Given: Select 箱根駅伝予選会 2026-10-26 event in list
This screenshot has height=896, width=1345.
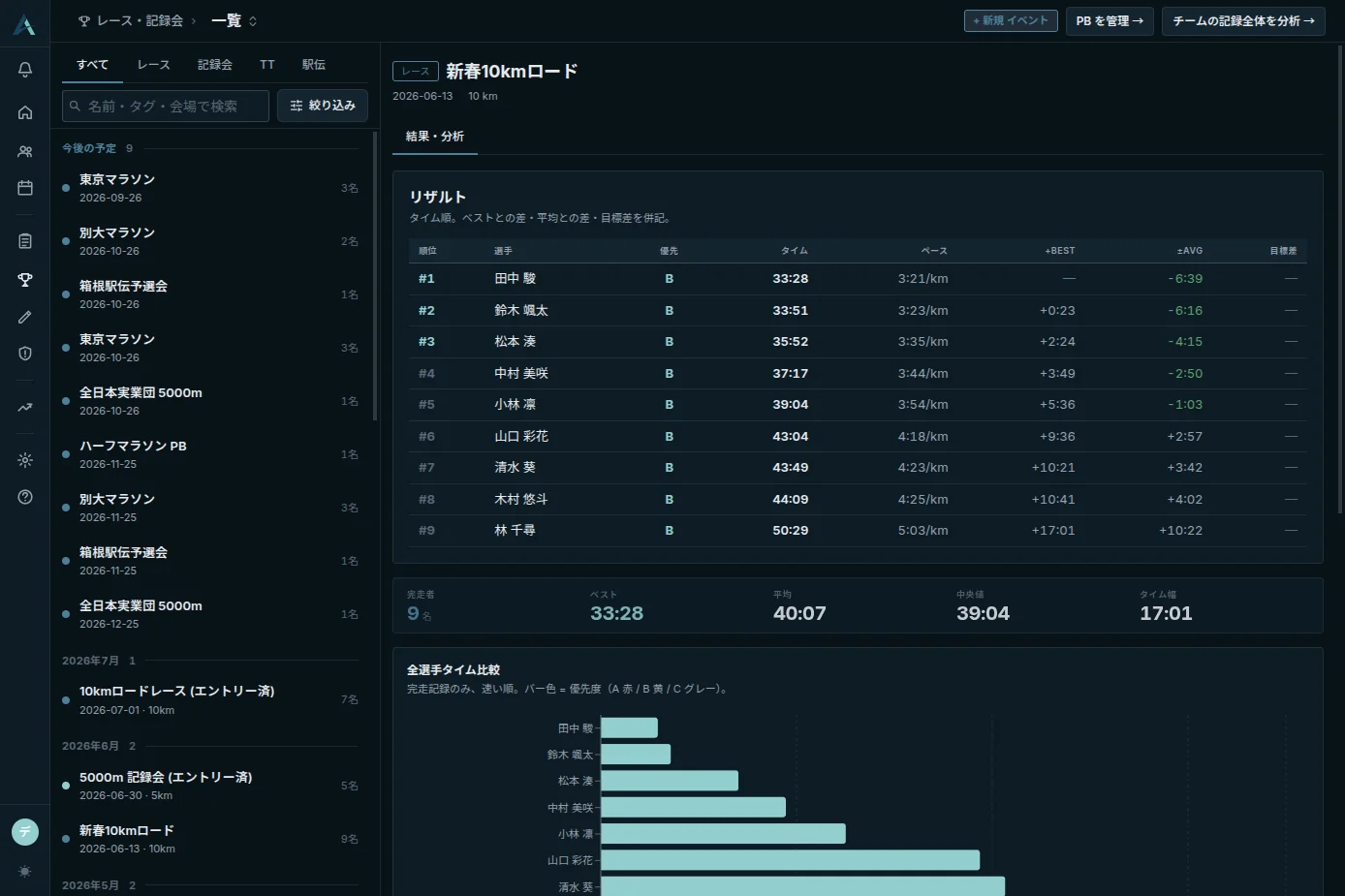Looking at the screenshot, I should point(209,294).
